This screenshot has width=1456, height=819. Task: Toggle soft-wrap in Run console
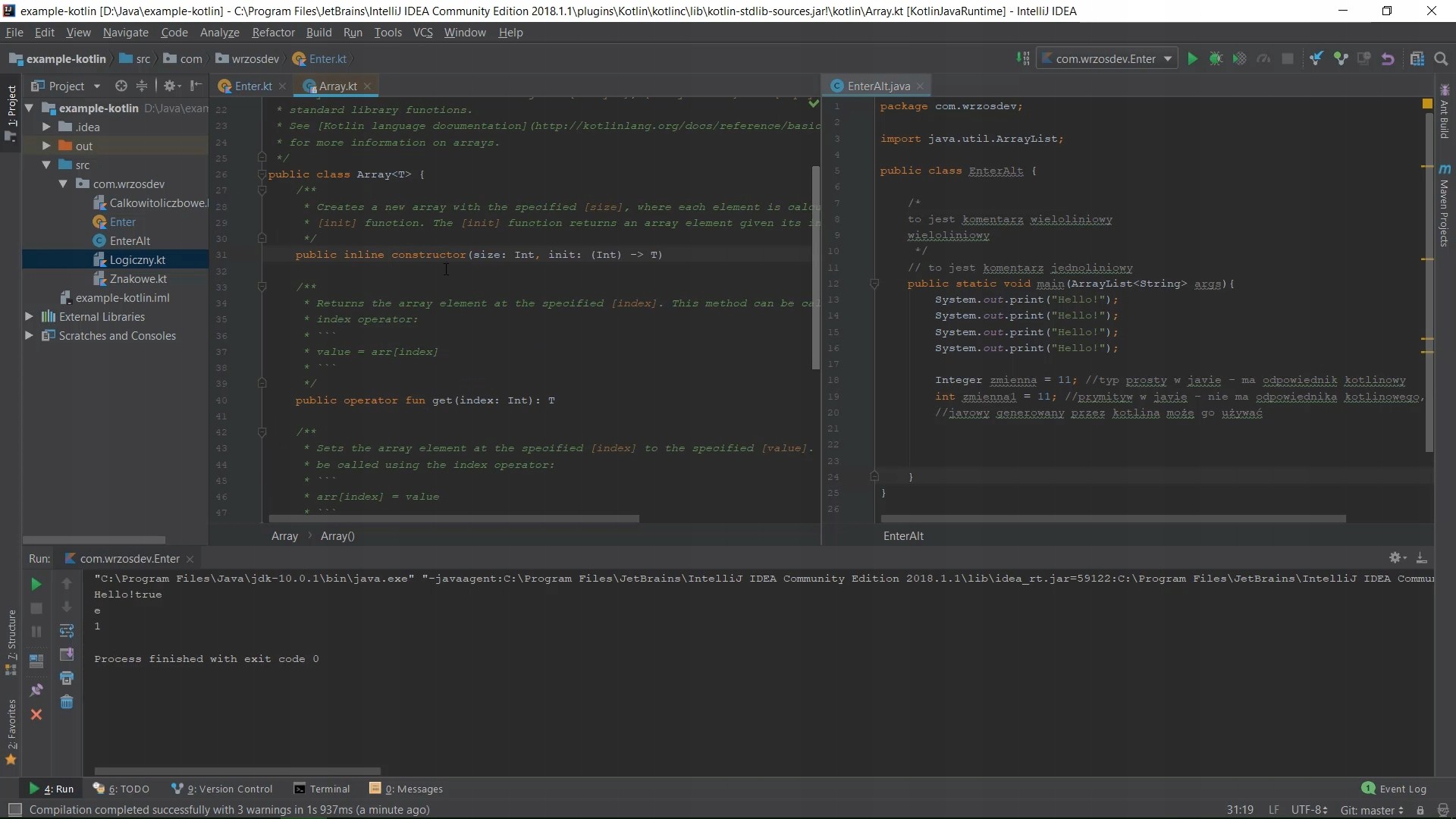point(67,631)
